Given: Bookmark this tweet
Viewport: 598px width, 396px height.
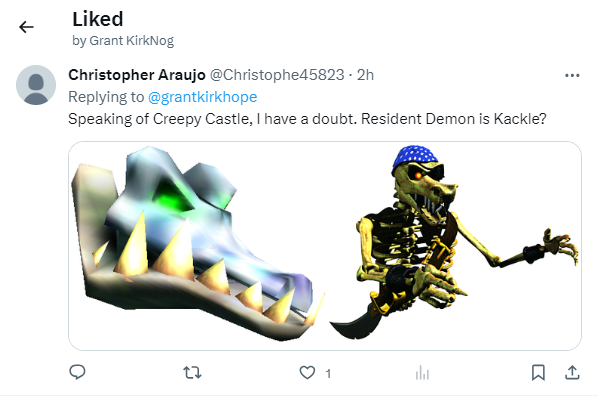Looking at the screenshot, I should pyautogui.click(x=538, y=373).
